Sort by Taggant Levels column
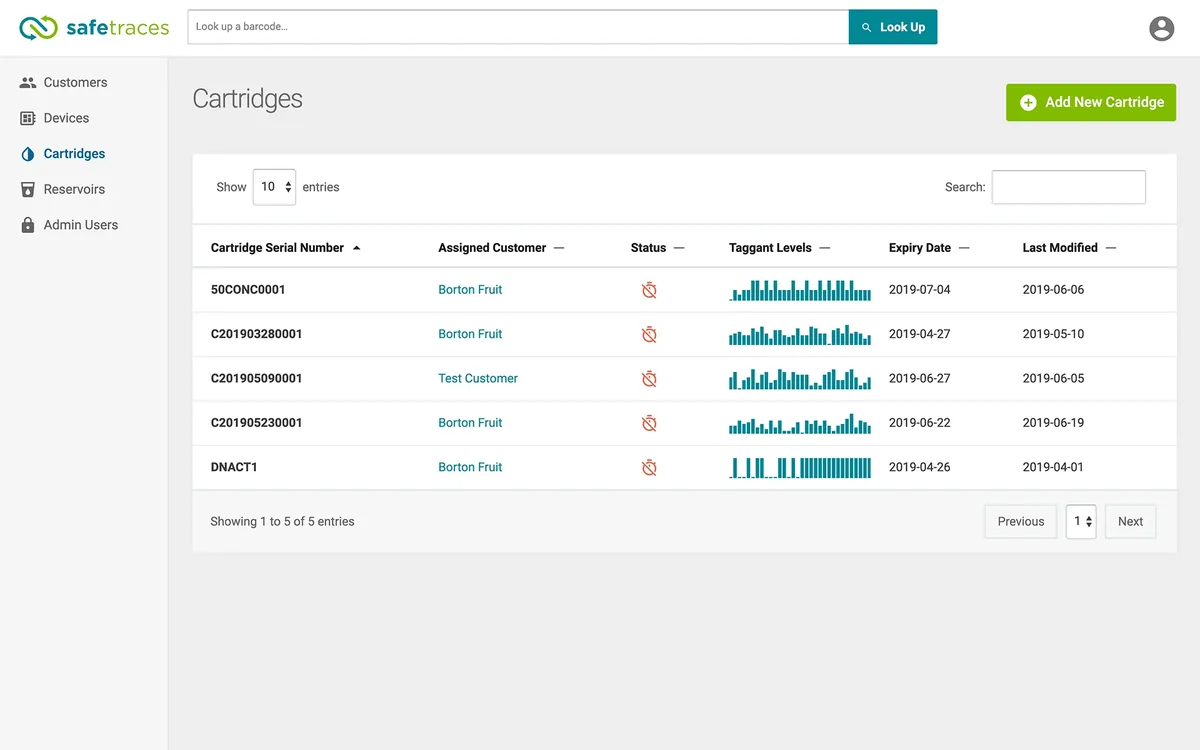This screenshot has width=1200, height=750. tap(779, 248)
